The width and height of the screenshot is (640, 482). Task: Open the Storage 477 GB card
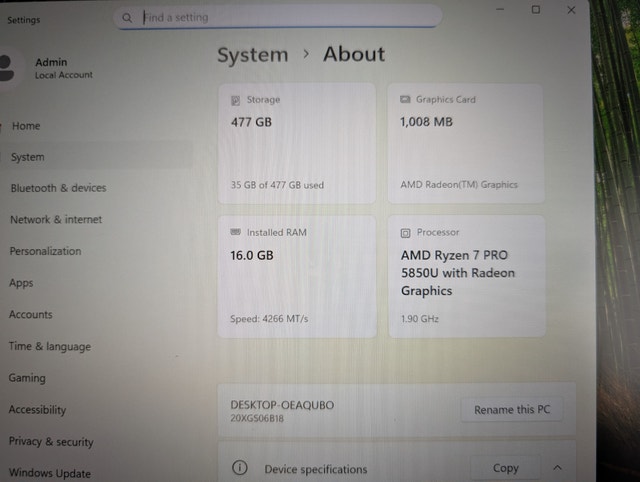click(x=297, y=143)
